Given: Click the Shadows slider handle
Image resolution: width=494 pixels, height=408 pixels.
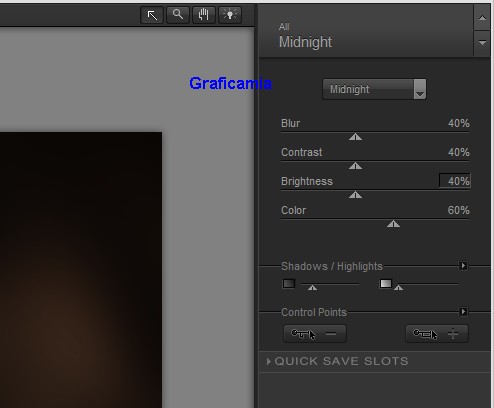Looking at the screenshot, I should (x=312, y=287).
